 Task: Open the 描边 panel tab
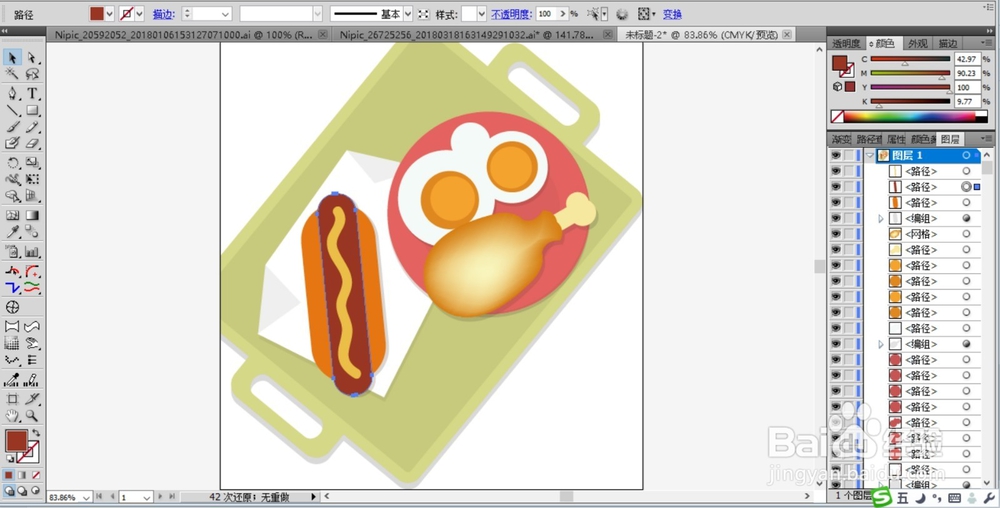(x=948, y=44)
